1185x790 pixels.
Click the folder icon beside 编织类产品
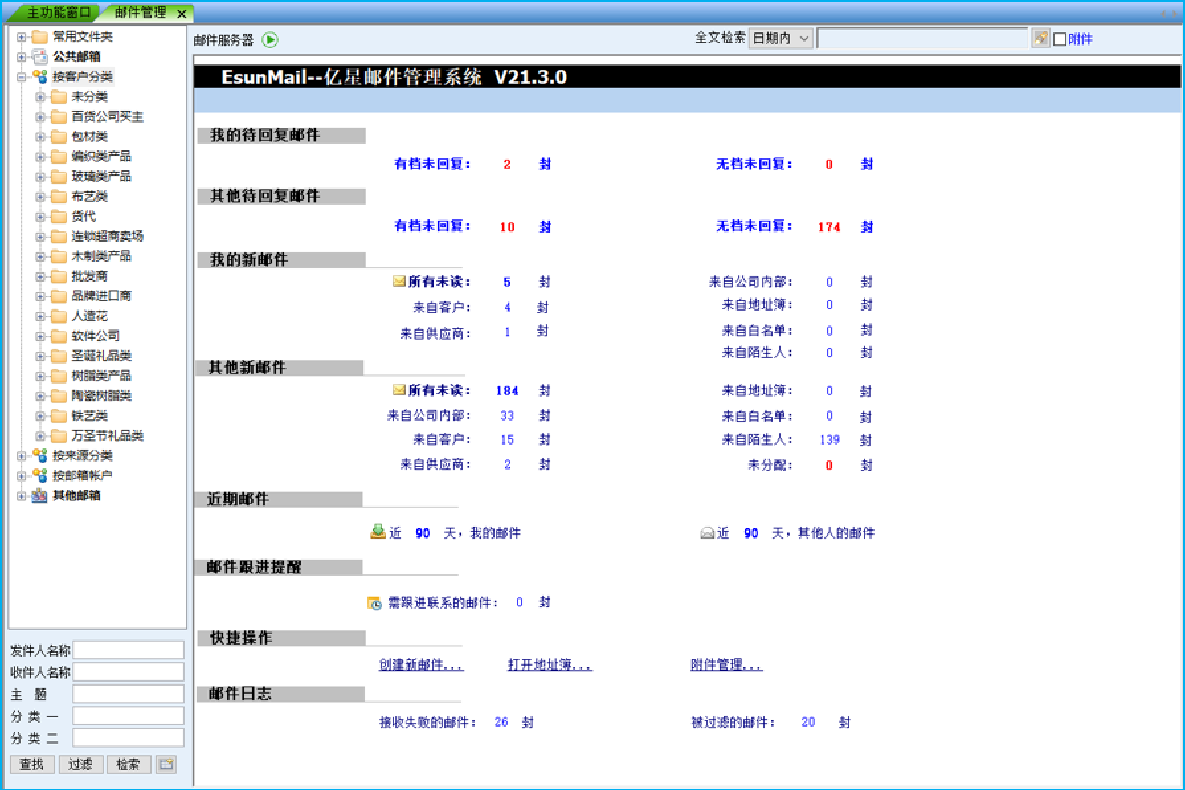click(x=58, y=156)
